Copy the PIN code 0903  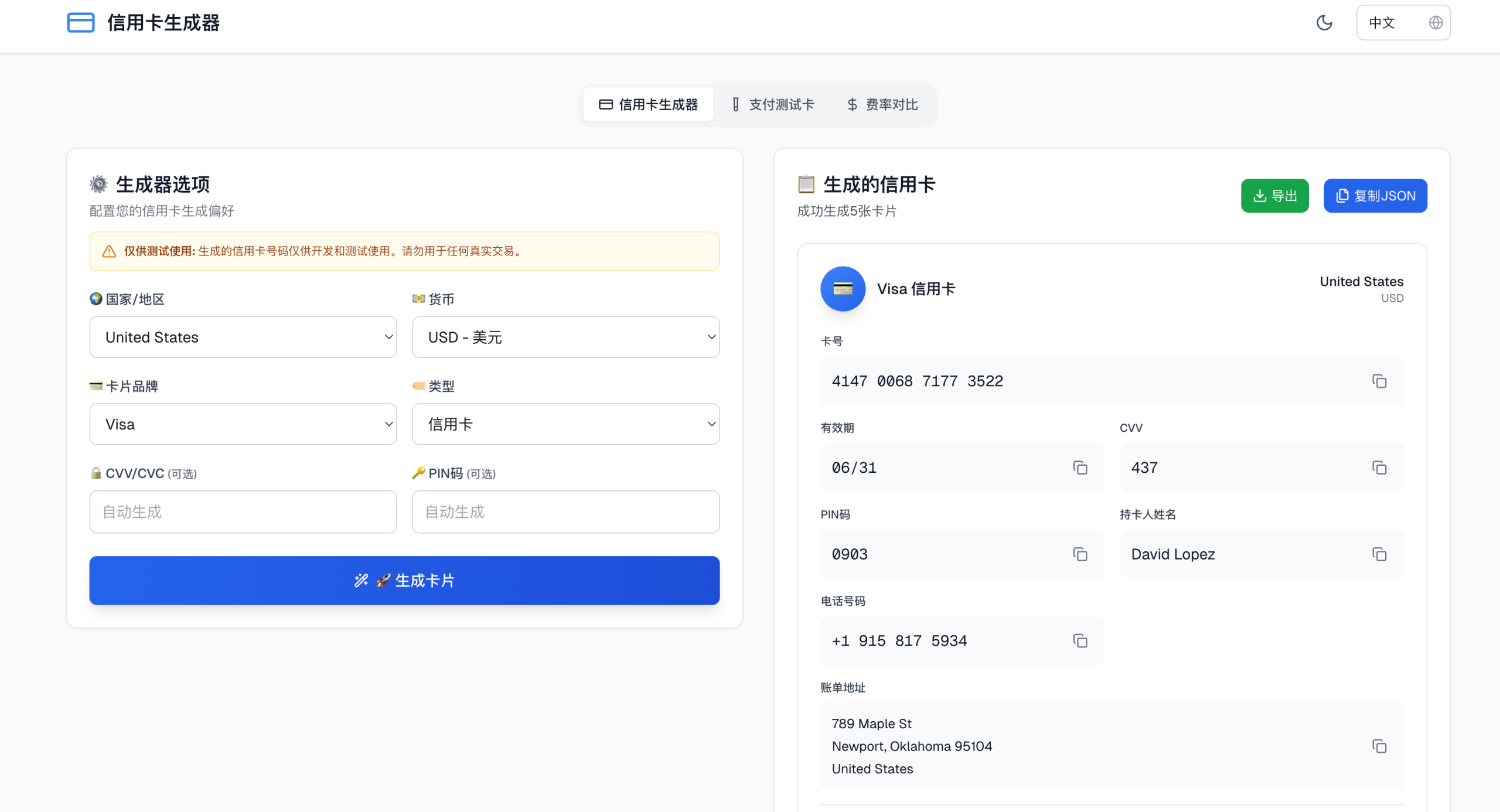1080,554
